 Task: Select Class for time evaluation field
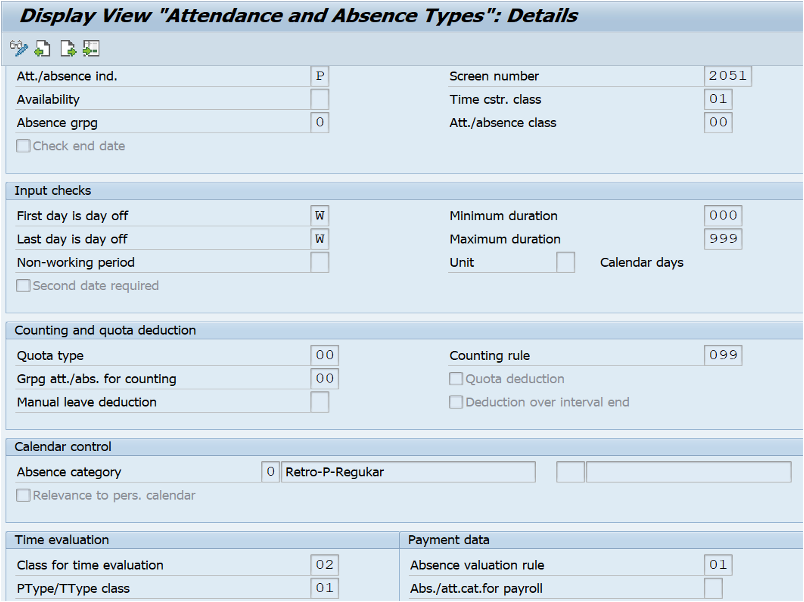point(325,565)
